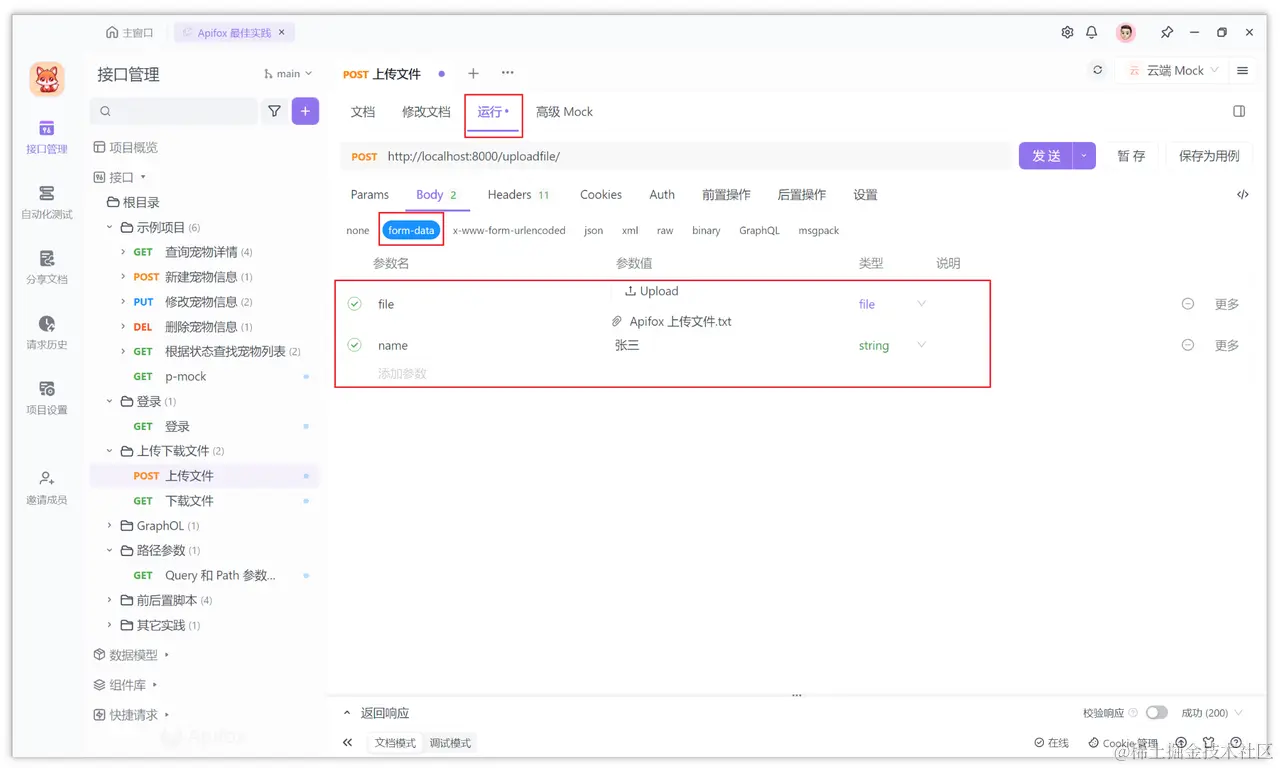Click the 发送 button
The width and height of the screenshot is (1280, 768).
[x=1047, y=156]
